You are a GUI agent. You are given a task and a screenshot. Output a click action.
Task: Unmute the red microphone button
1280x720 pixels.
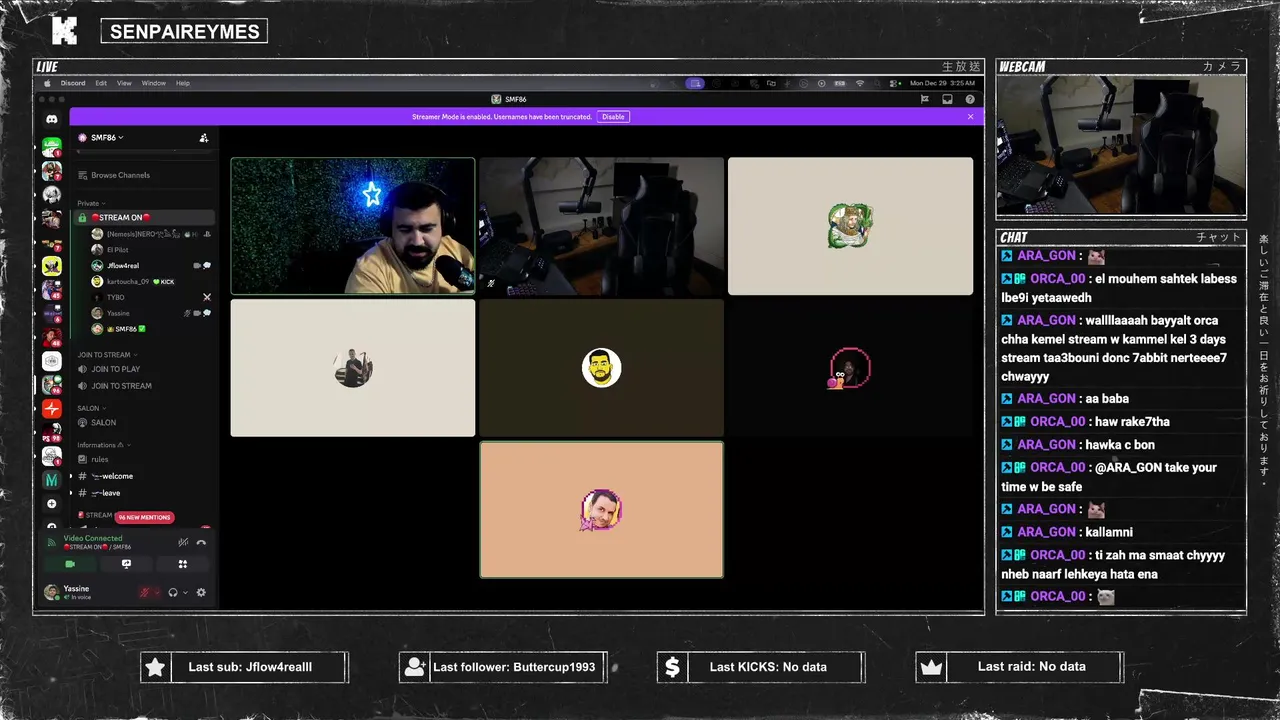click(144, 592)
